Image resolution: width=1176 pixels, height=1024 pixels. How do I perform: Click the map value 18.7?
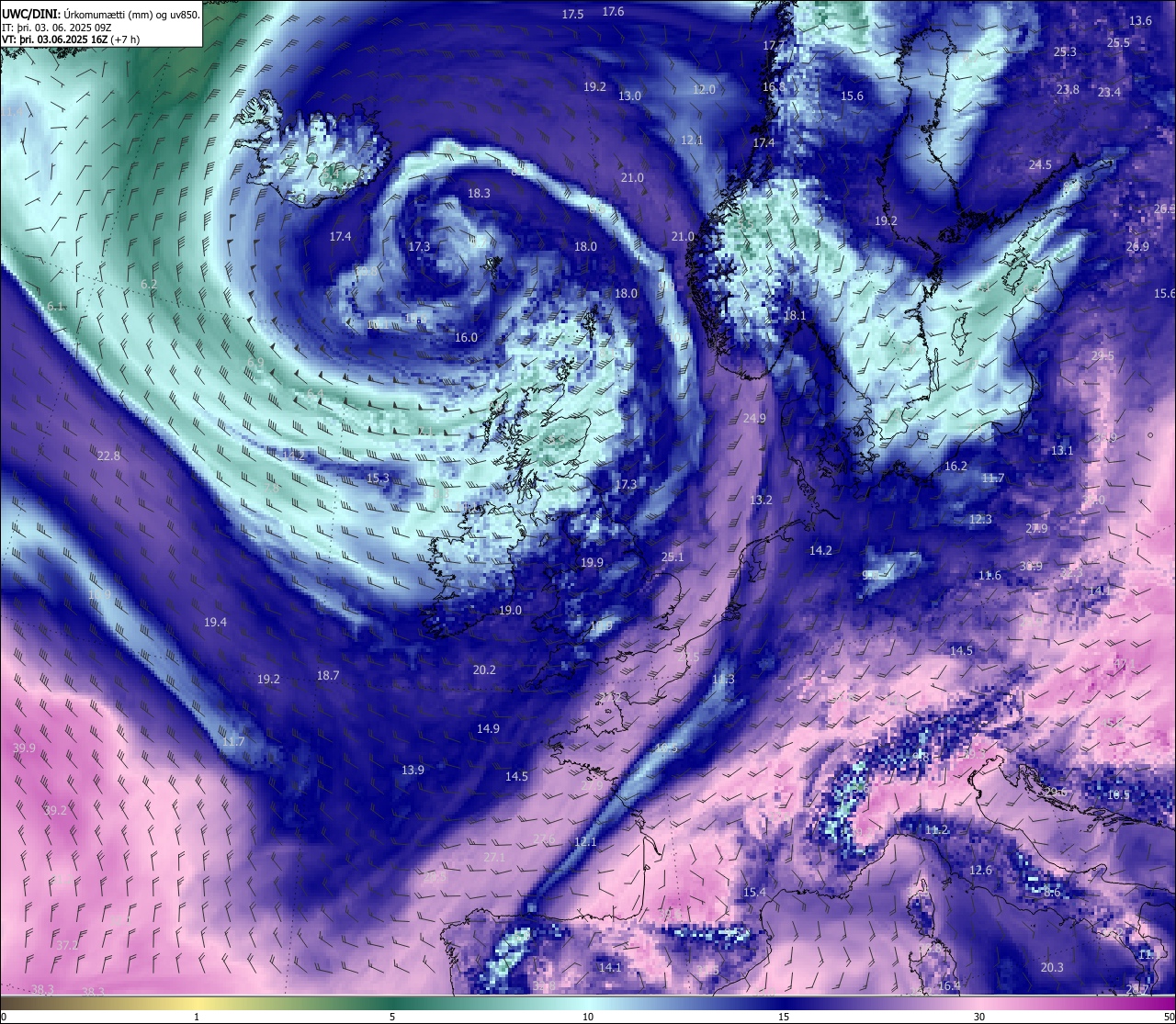pos(328,676)
